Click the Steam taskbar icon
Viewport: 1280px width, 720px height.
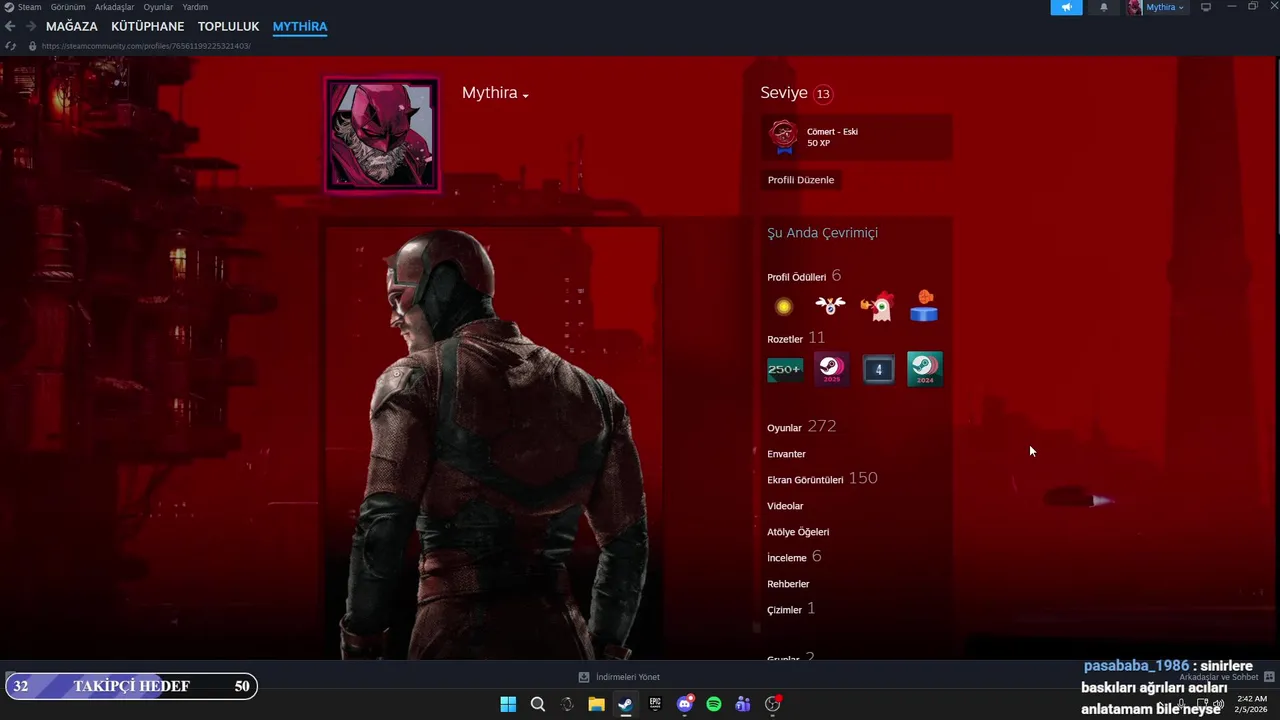[x=625, y=704]
